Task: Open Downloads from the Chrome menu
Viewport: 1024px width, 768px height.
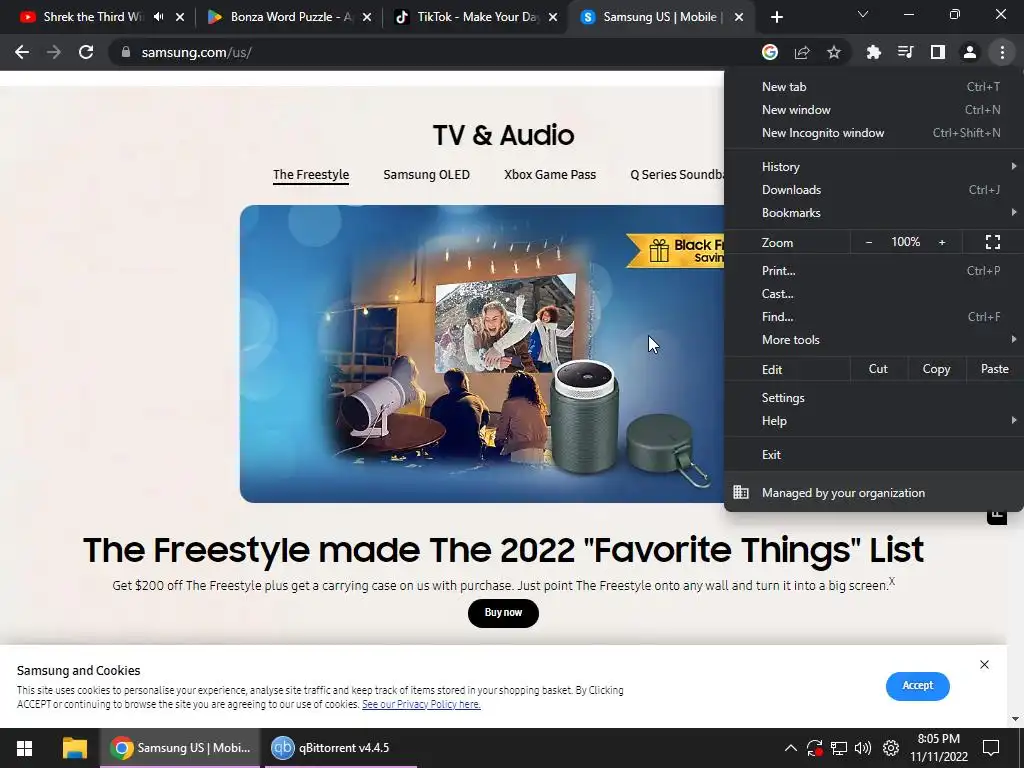Action: (x=874, y=190)
